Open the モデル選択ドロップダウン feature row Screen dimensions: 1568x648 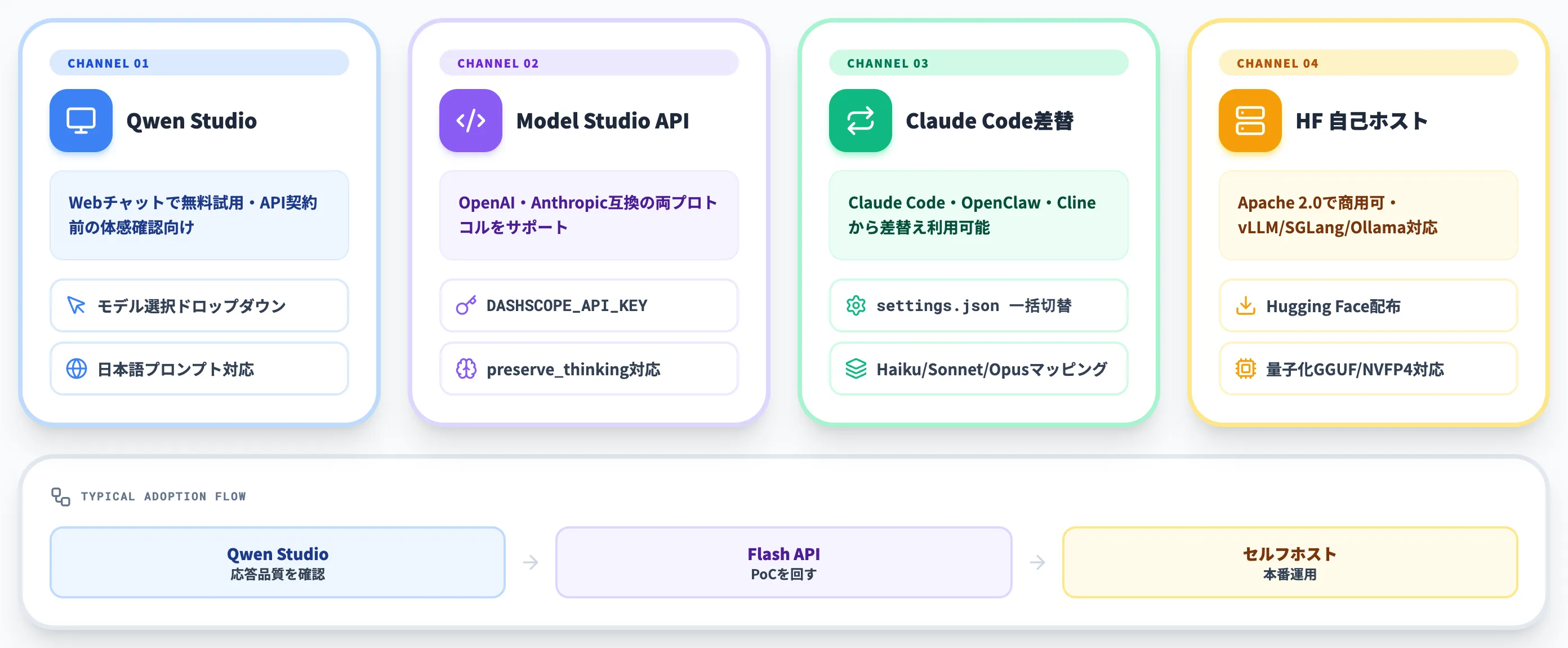199,305
